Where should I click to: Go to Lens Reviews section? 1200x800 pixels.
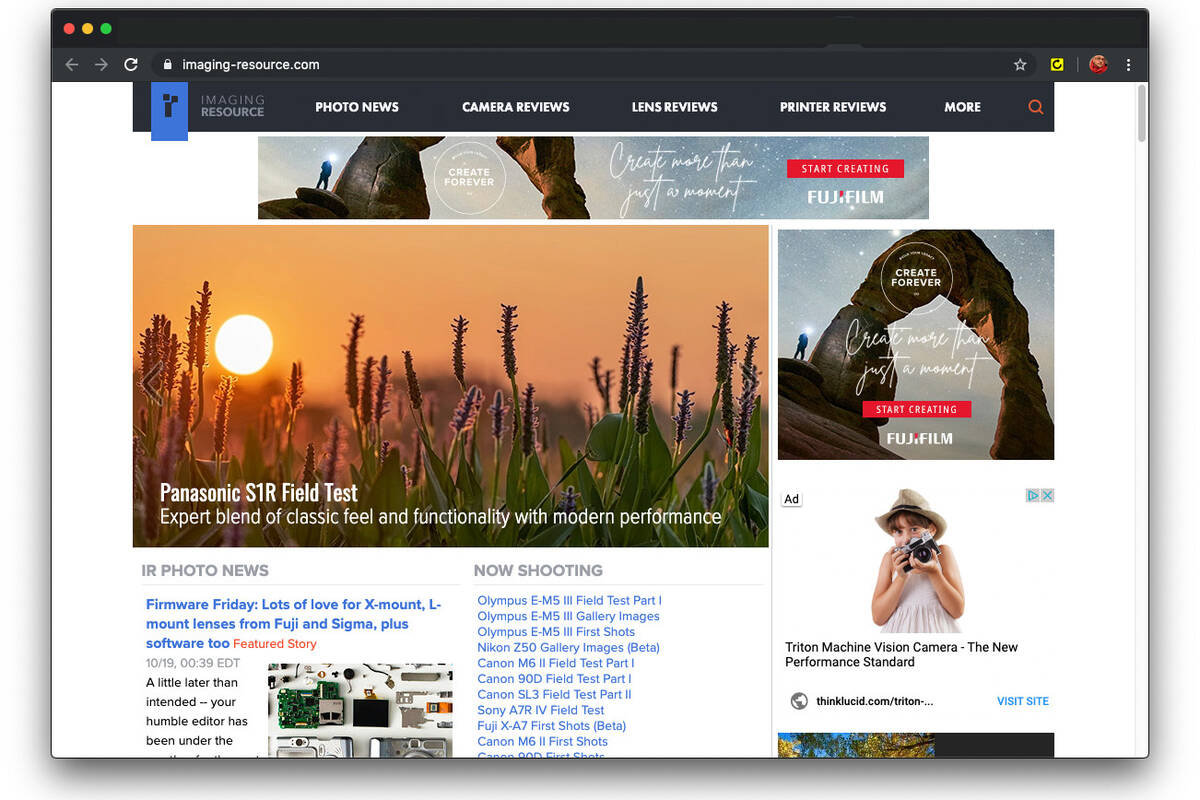[674, 107]
